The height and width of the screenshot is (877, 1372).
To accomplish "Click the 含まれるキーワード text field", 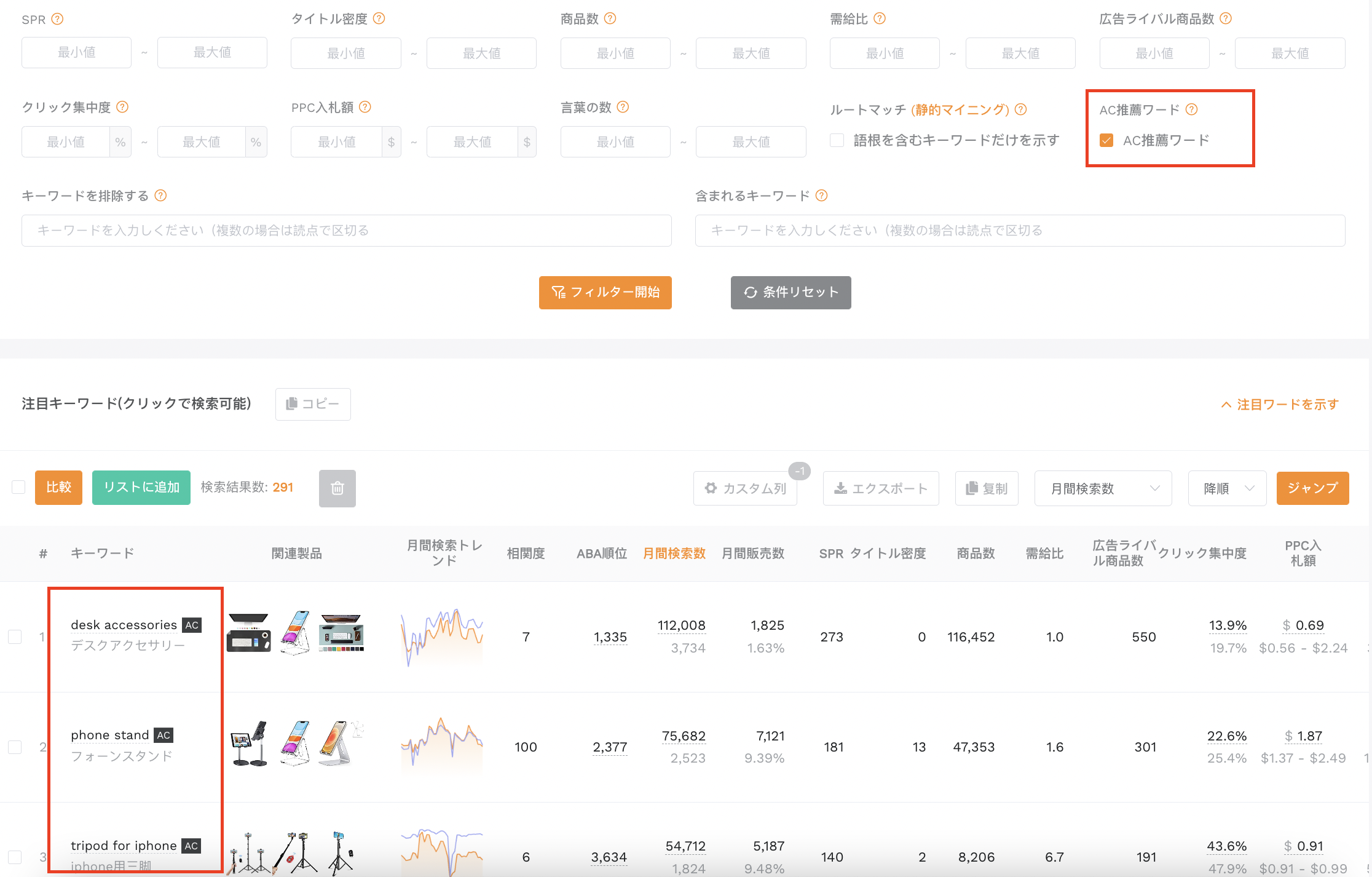I will [x=1020, y=231].
